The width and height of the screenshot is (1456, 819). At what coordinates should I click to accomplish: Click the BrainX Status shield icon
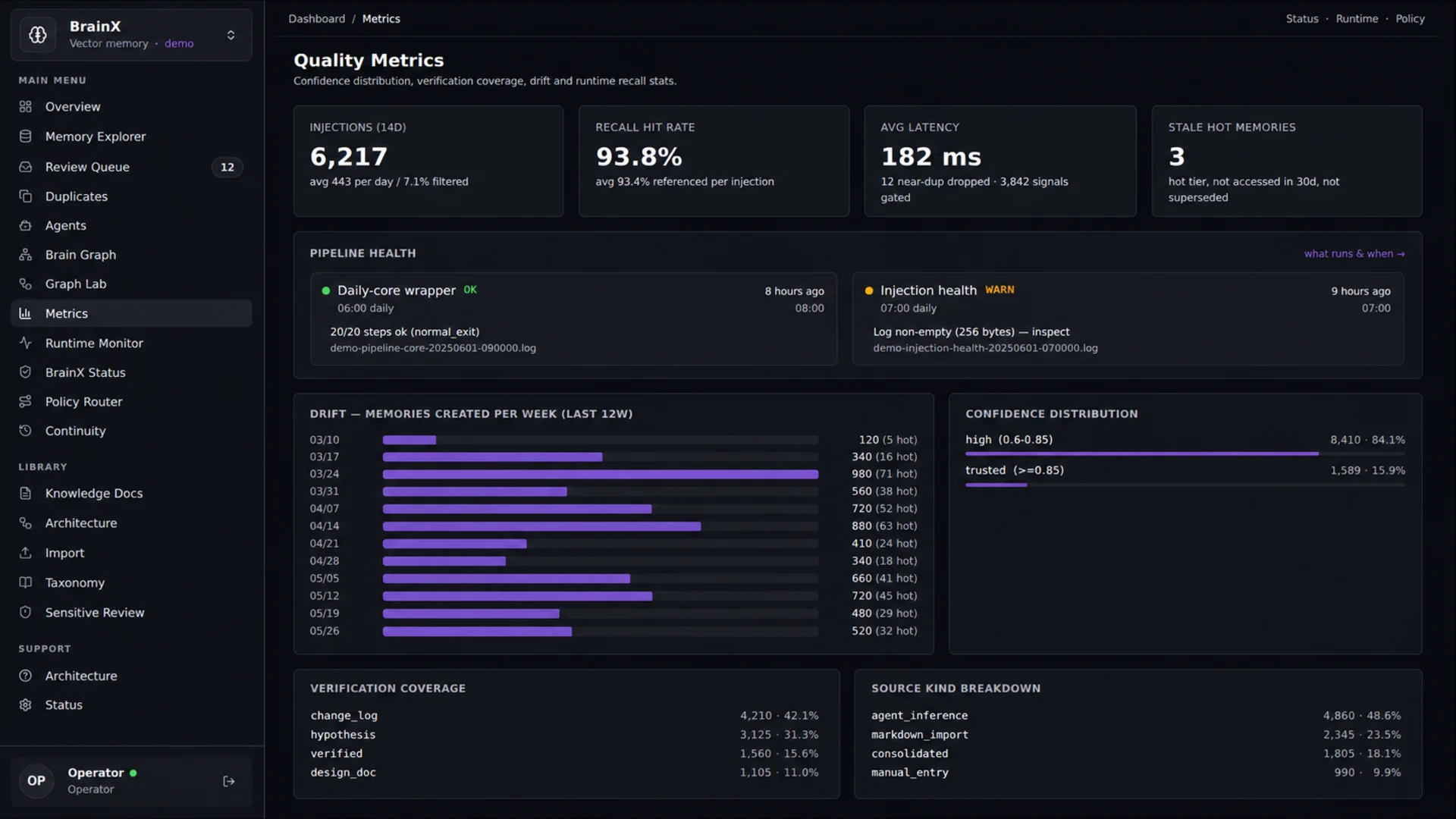(x=26, y=372)
